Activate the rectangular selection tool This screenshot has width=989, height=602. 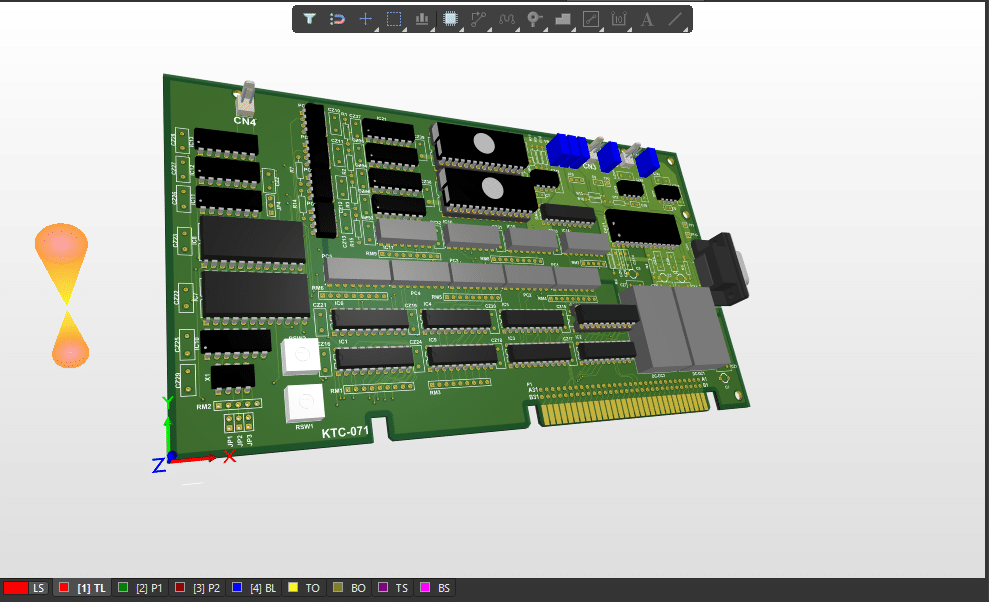(x=393, y=18)
